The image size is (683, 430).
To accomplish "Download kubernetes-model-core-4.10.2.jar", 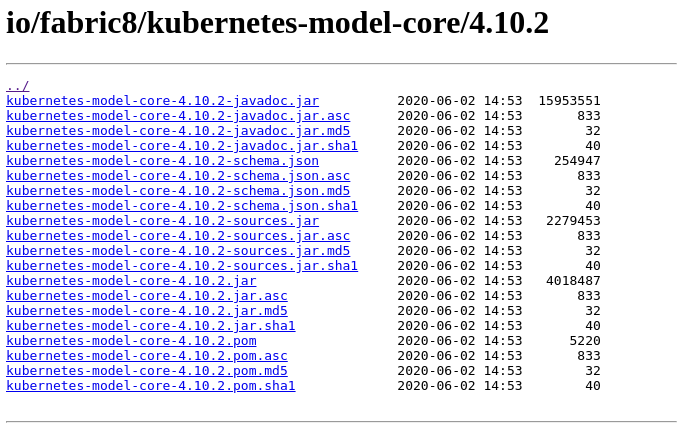I will click(x=131, y=281).
